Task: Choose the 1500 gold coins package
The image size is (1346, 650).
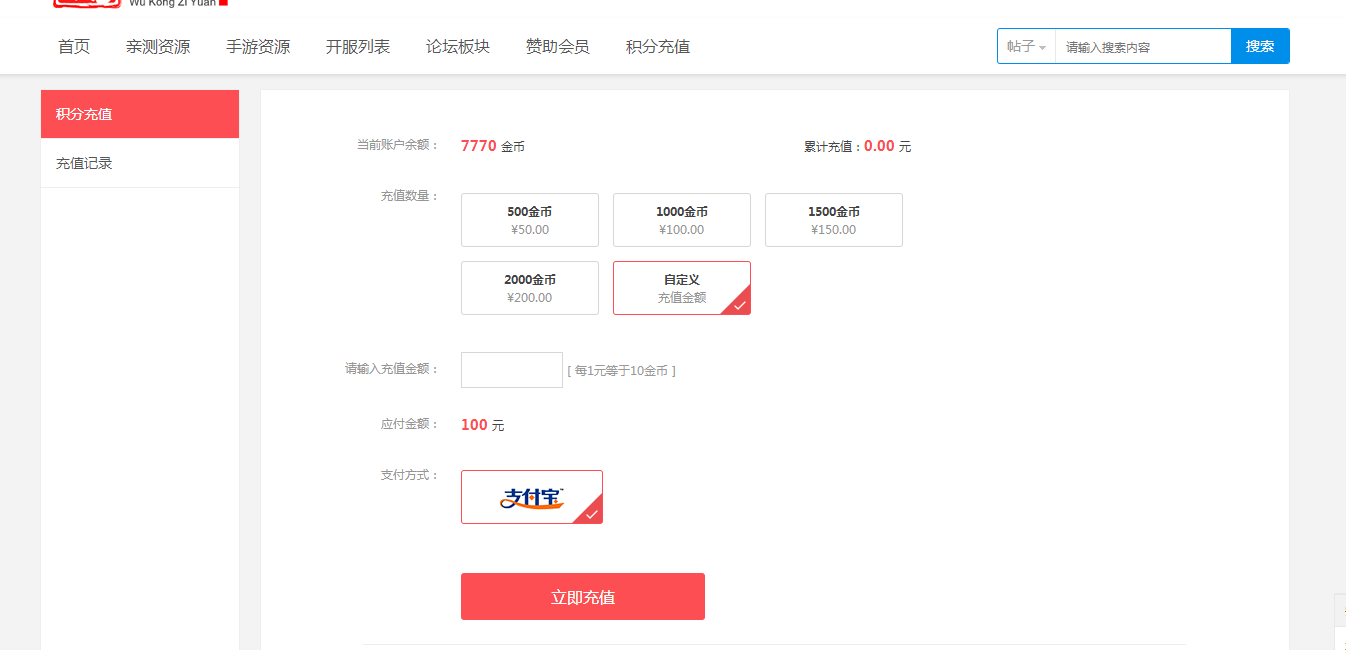Action: pos(833,220)
